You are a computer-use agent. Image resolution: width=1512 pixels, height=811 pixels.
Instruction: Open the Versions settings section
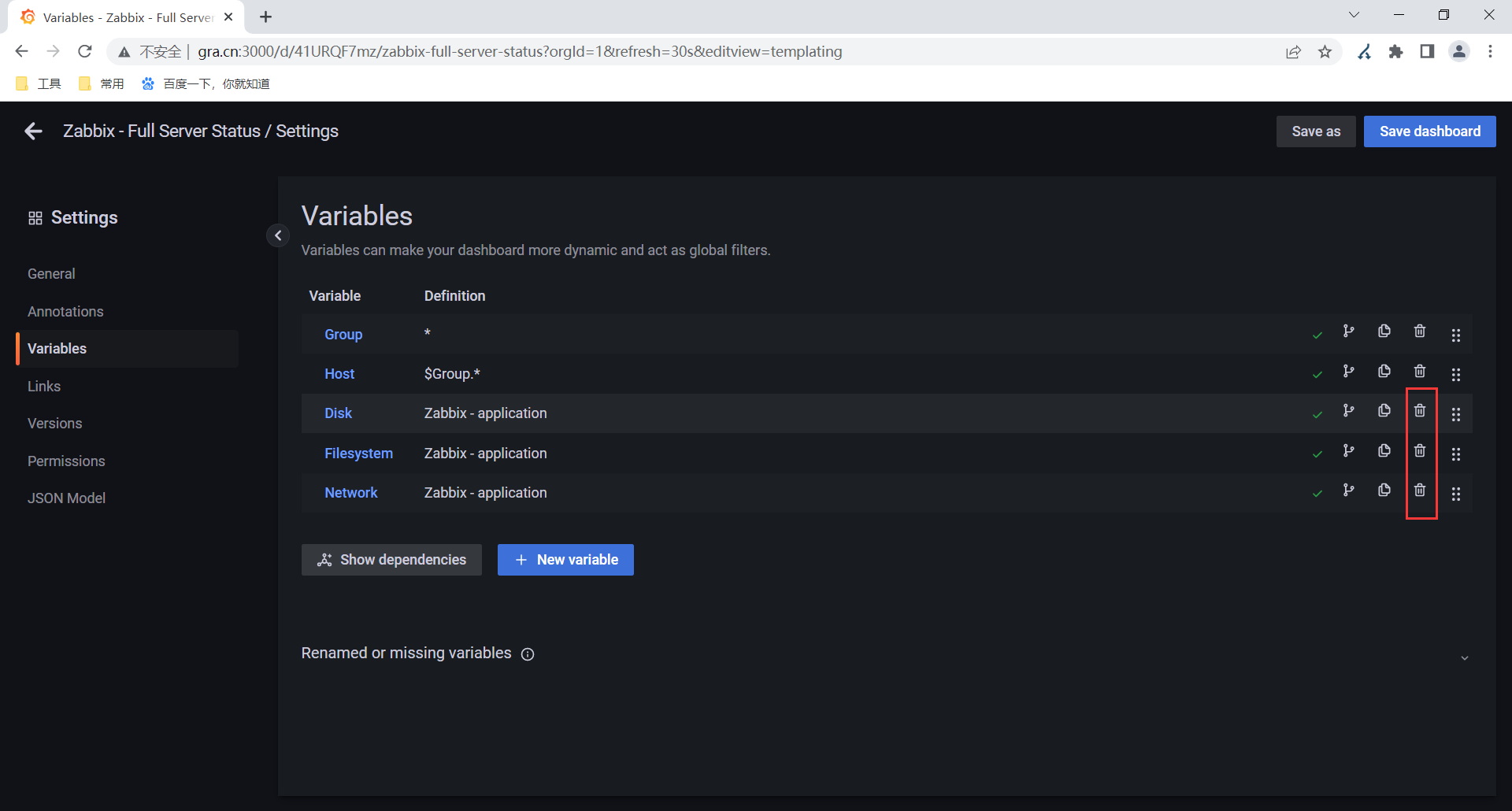(x=54, y=424)
